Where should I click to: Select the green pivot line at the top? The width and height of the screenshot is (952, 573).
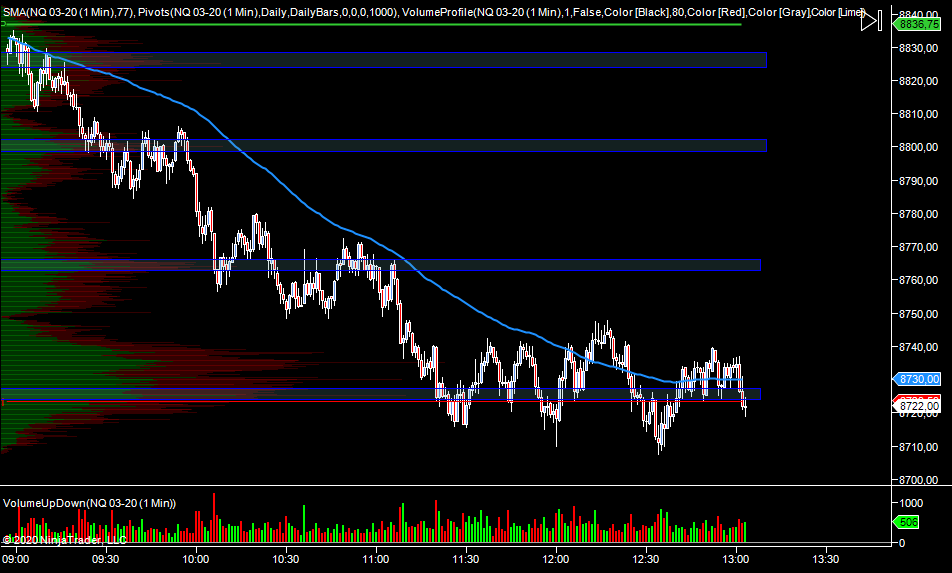pyautogui.click(x=400, y=24)
